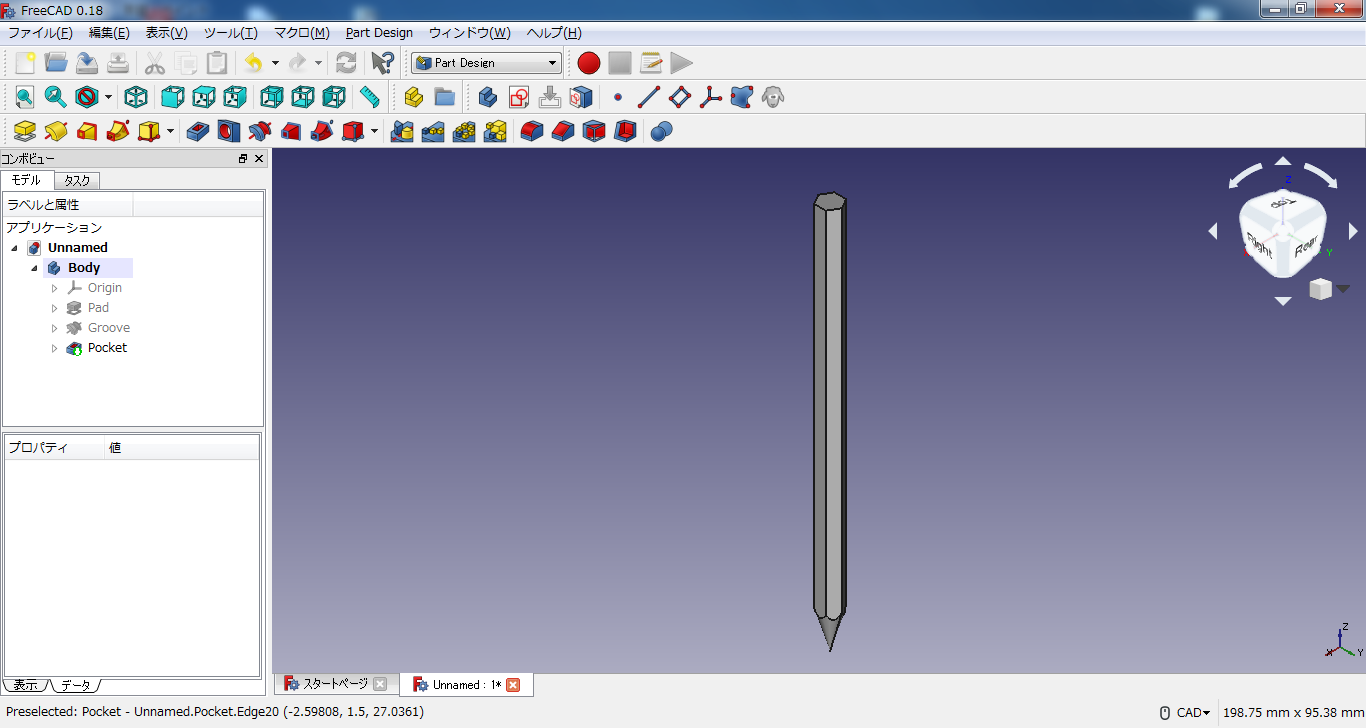Map sketch to face

(550, 97)
